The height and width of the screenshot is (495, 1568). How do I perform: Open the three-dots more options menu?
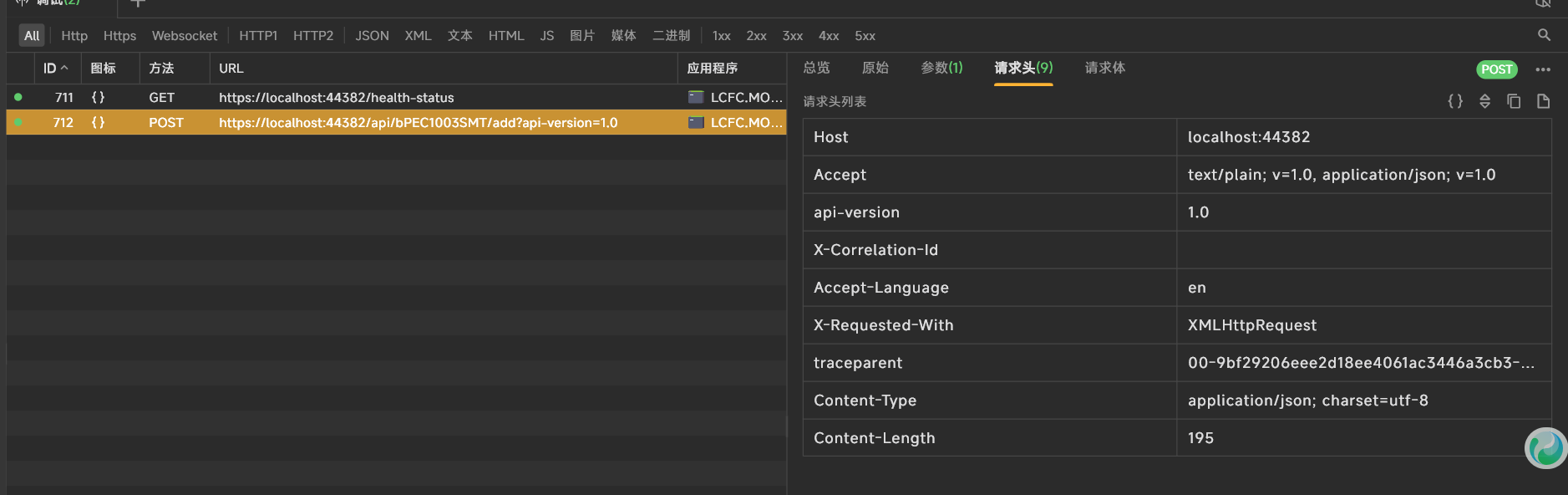1543,69
